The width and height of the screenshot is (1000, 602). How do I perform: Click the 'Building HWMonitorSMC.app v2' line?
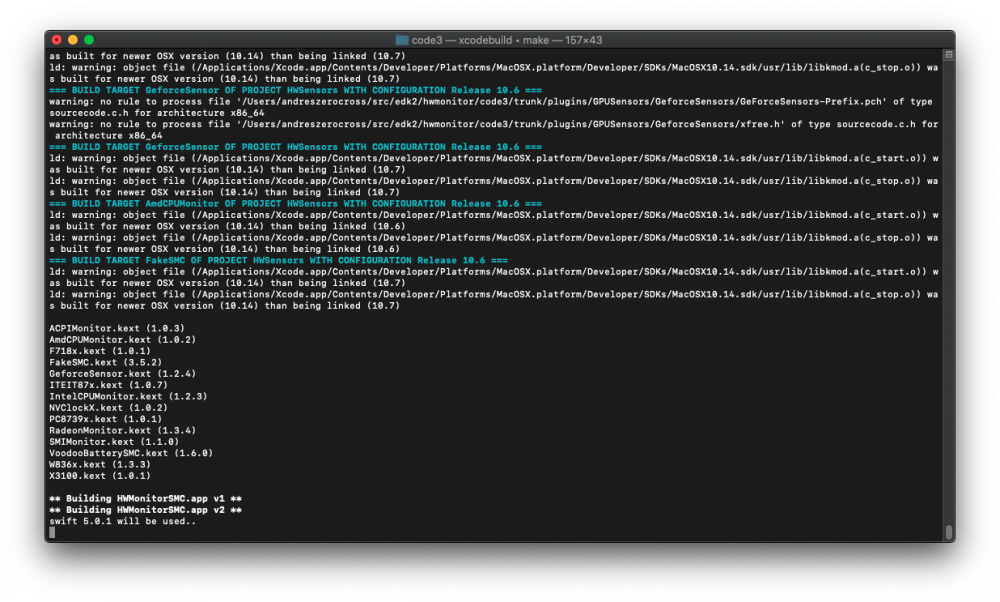point(145,510)
